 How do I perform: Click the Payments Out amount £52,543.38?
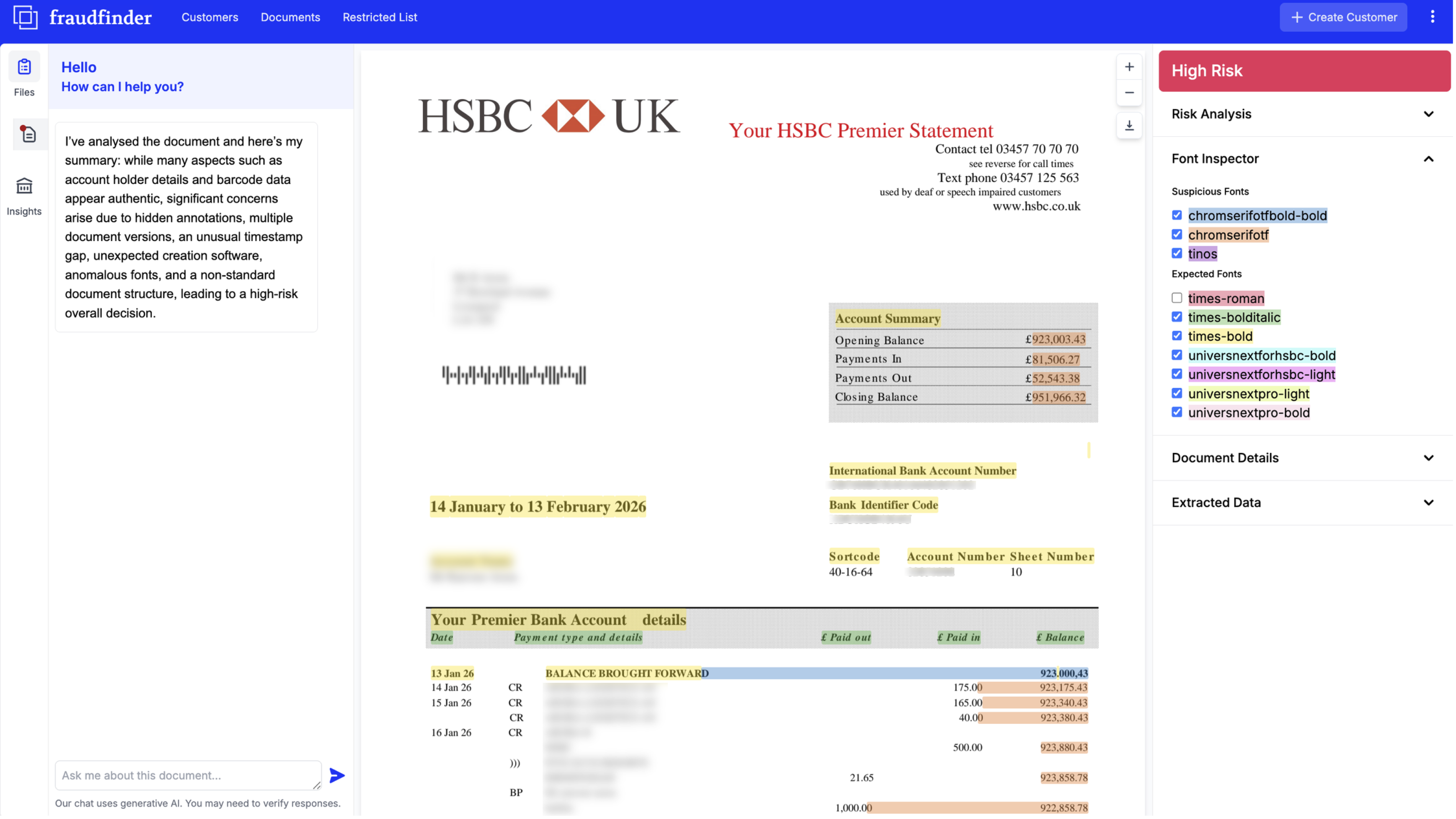click(1052, 378)
